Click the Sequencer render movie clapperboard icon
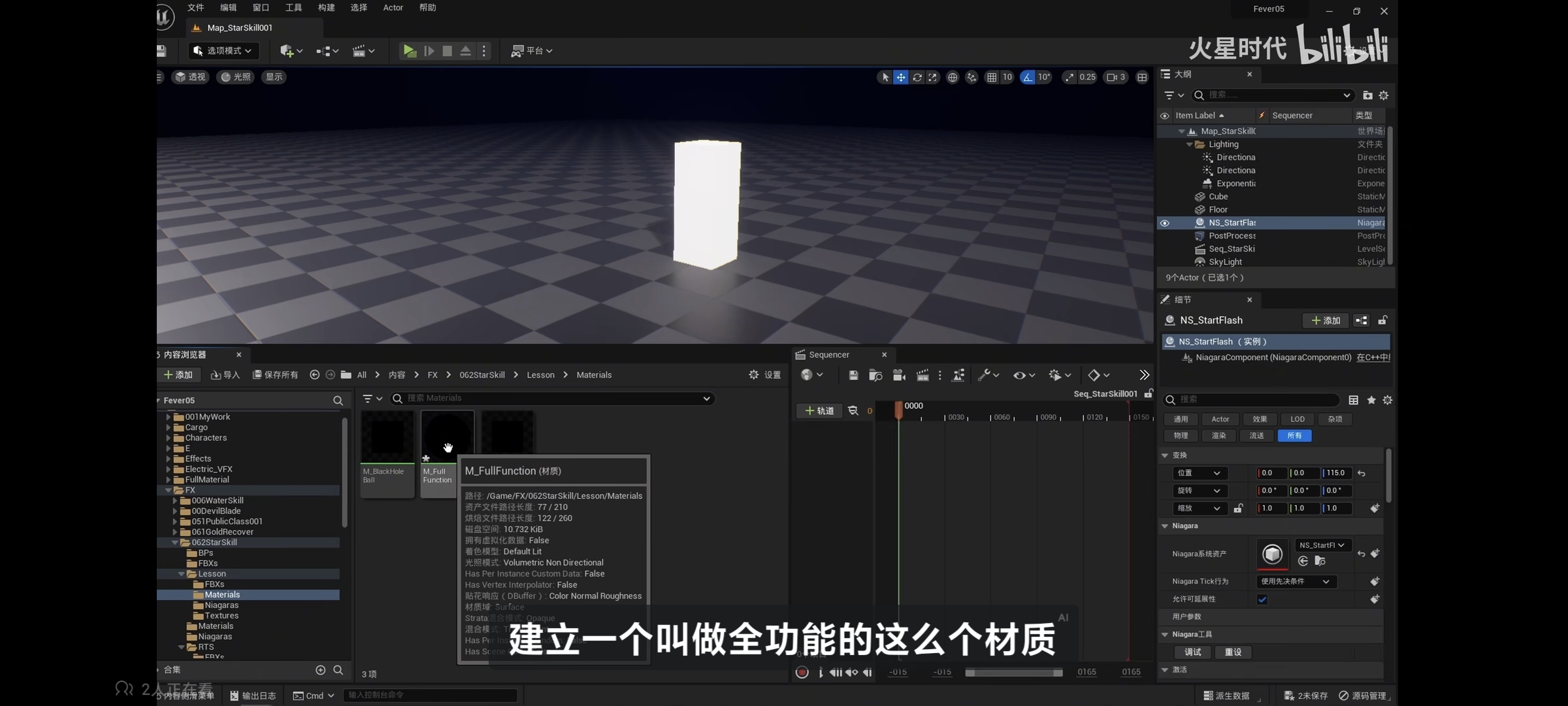1568x706 pixels. [x=923, y=375]
